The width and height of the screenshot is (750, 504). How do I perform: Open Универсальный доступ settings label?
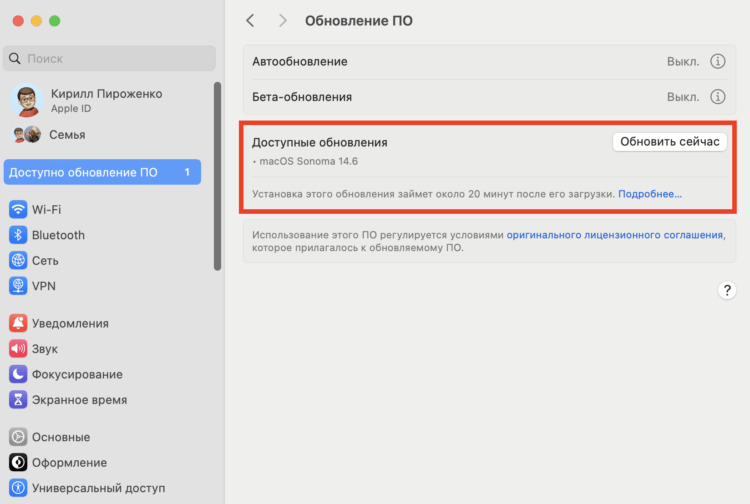pos(99,488)
